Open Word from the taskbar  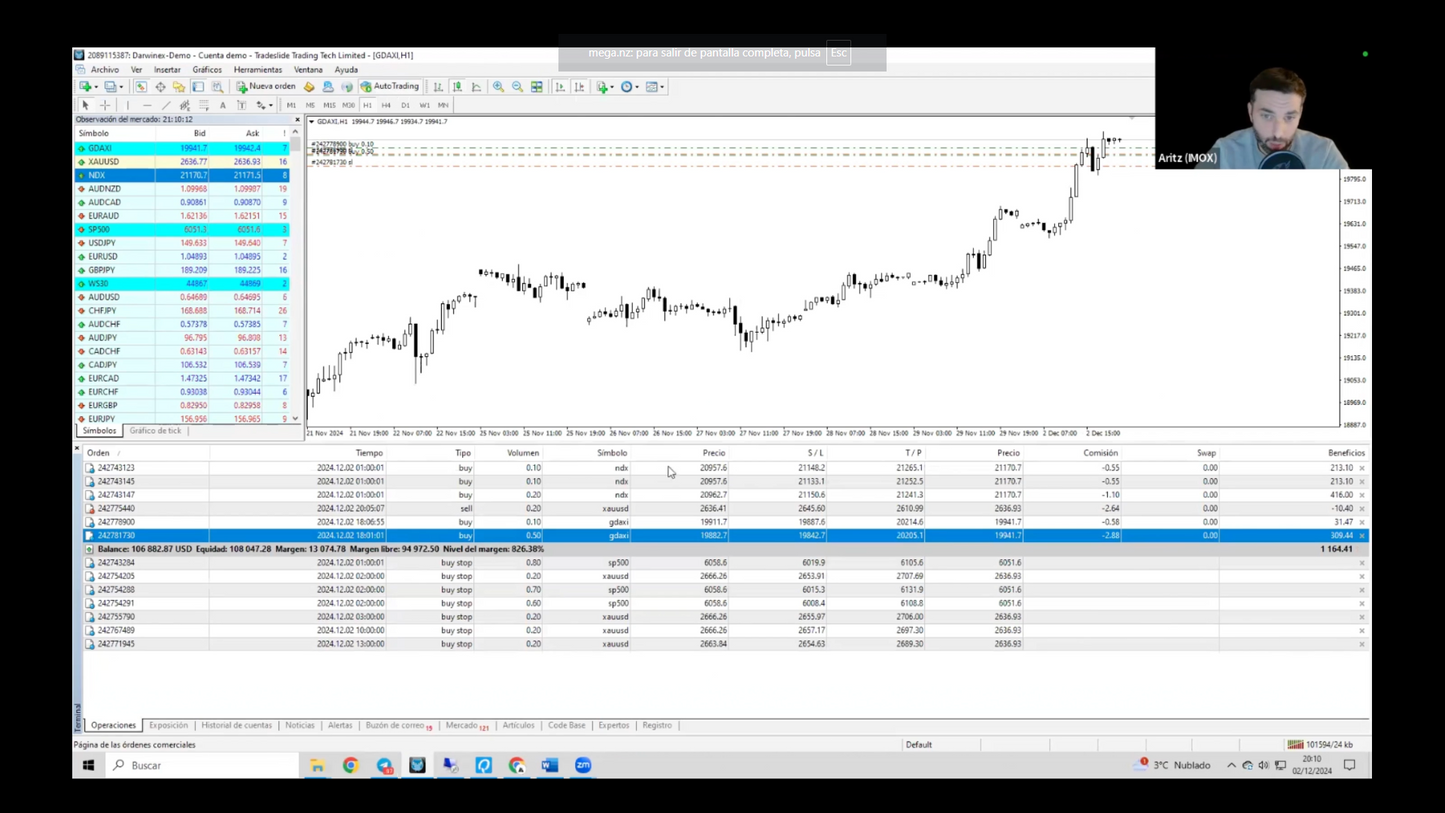click(549, 765)
